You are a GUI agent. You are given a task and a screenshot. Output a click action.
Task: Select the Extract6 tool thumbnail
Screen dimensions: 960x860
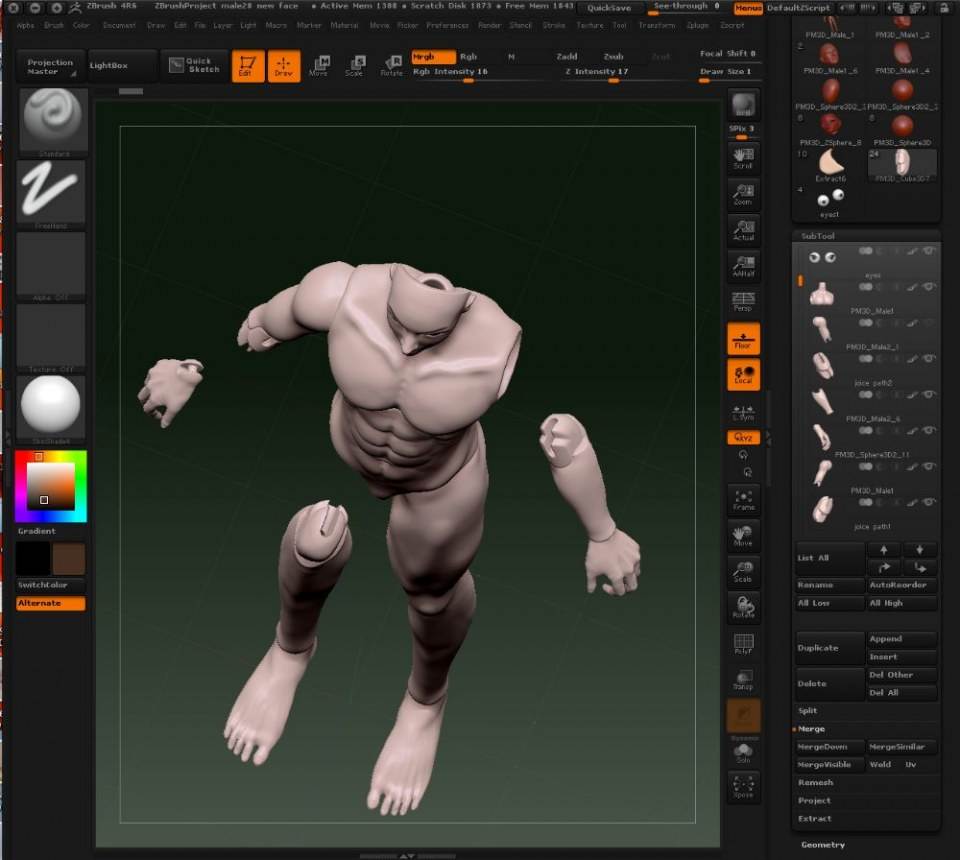pos(830,163)
